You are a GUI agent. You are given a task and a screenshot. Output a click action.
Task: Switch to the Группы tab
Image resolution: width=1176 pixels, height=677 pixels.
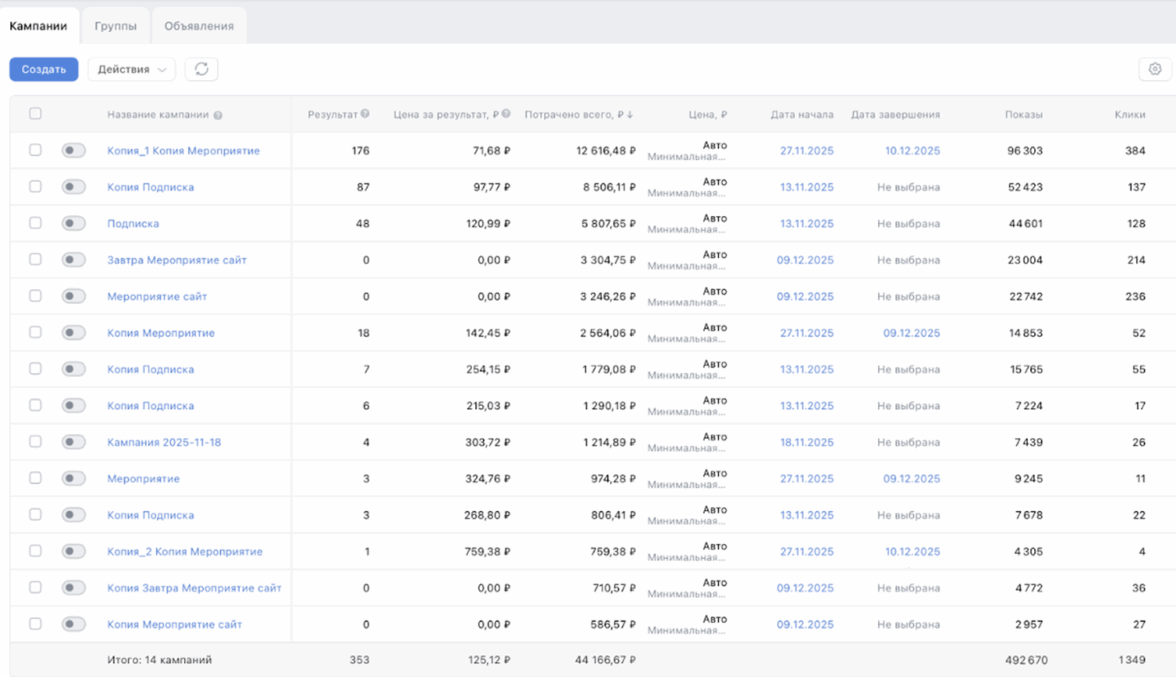pos(116,26)
